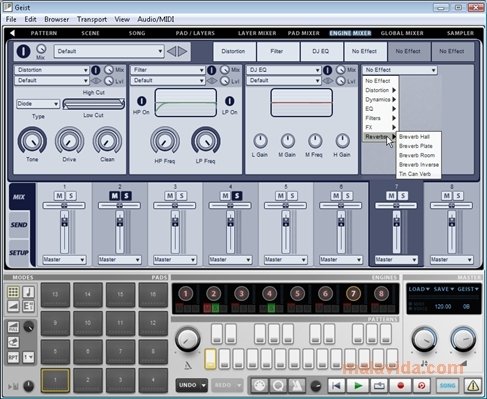This screenshot has height=399, width=487.
Task: Open the Diode distortion type dropdown
Action: point(38,104)
